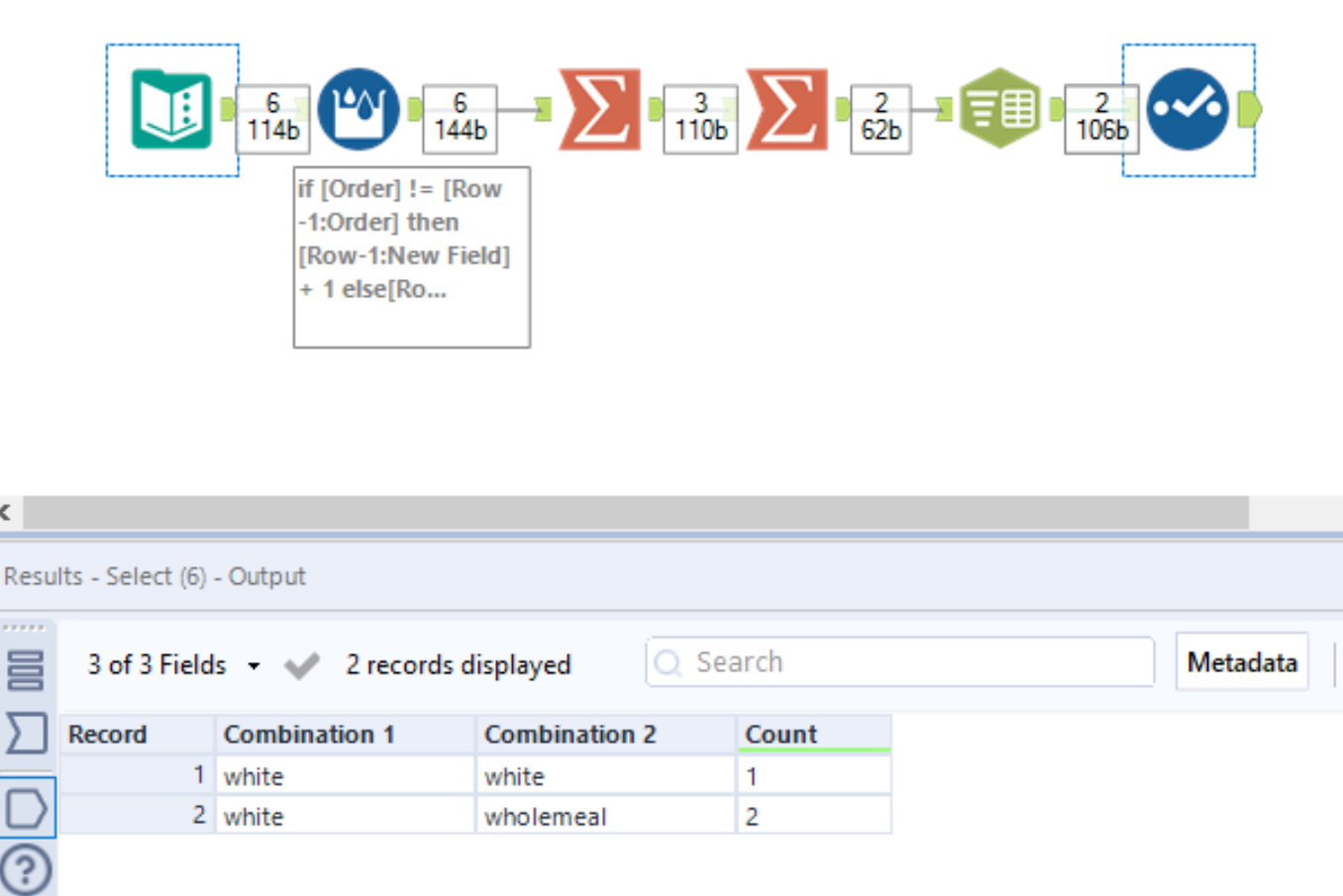Open the Multi-Row Formula tool
1343x896 pixels.
point(359,109)
